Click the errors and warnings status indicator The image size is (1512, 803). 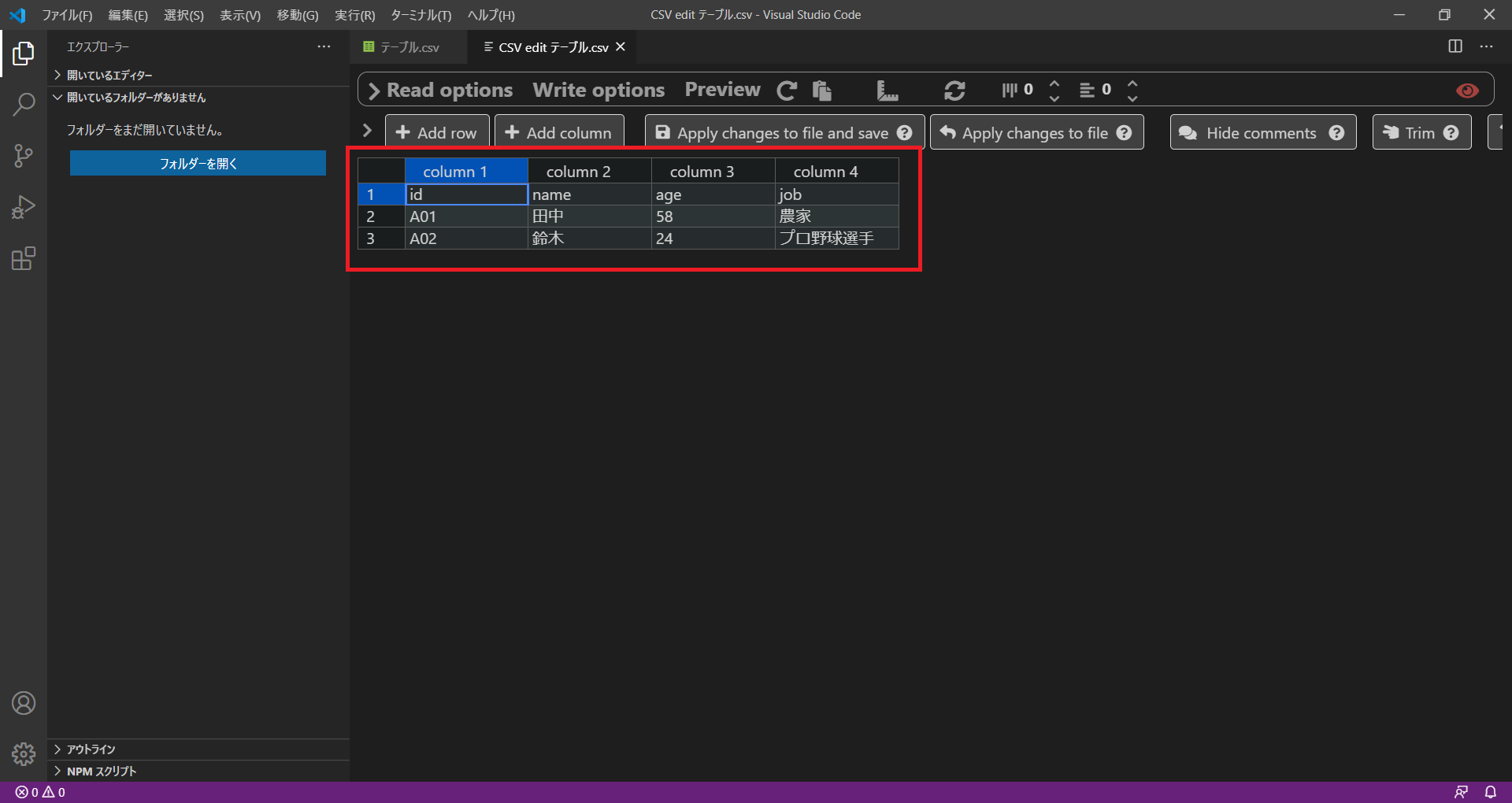pos(40,792)
